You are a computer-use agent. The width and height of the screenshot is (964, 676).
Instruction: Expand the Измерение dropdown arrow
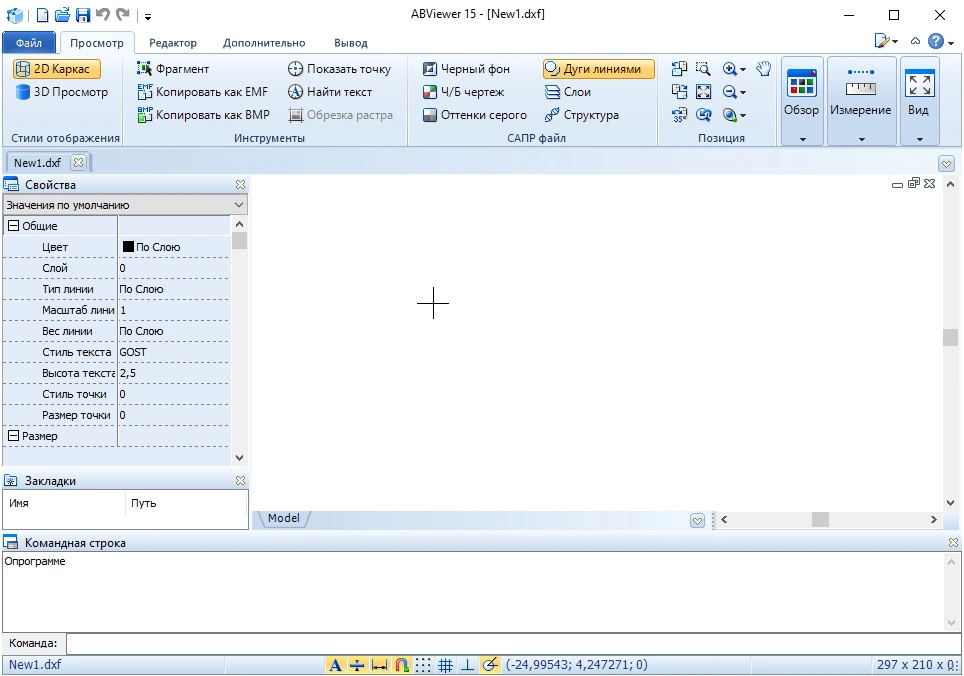click(x=861, y=140)
